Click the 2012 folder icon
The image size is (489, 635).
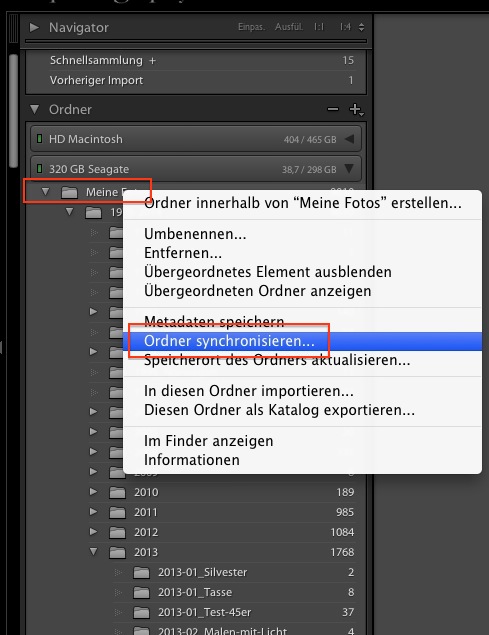(x=117, y=532)
